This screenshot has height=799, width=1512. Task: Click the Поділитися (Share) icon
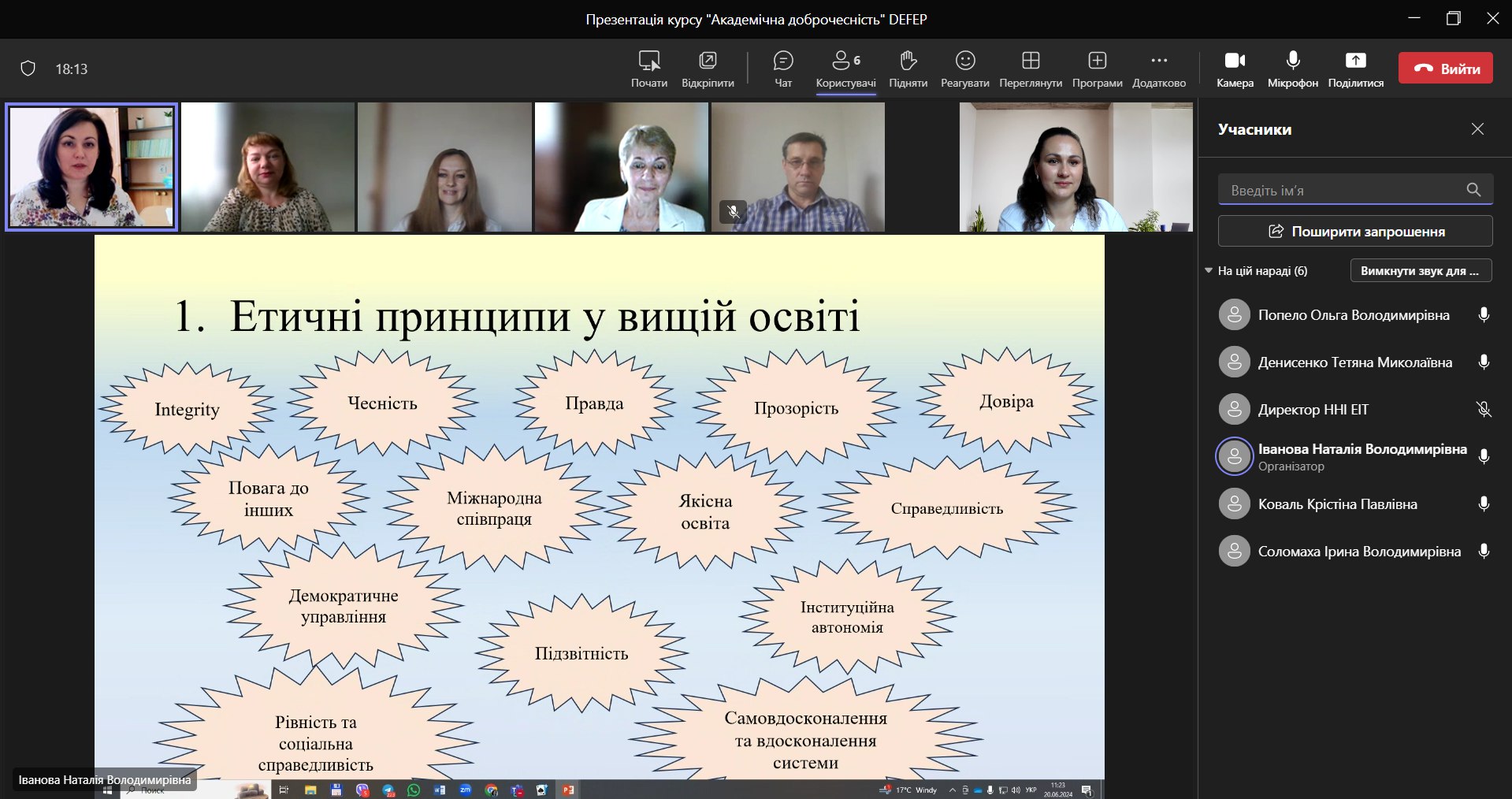[x=1355, y=69]
